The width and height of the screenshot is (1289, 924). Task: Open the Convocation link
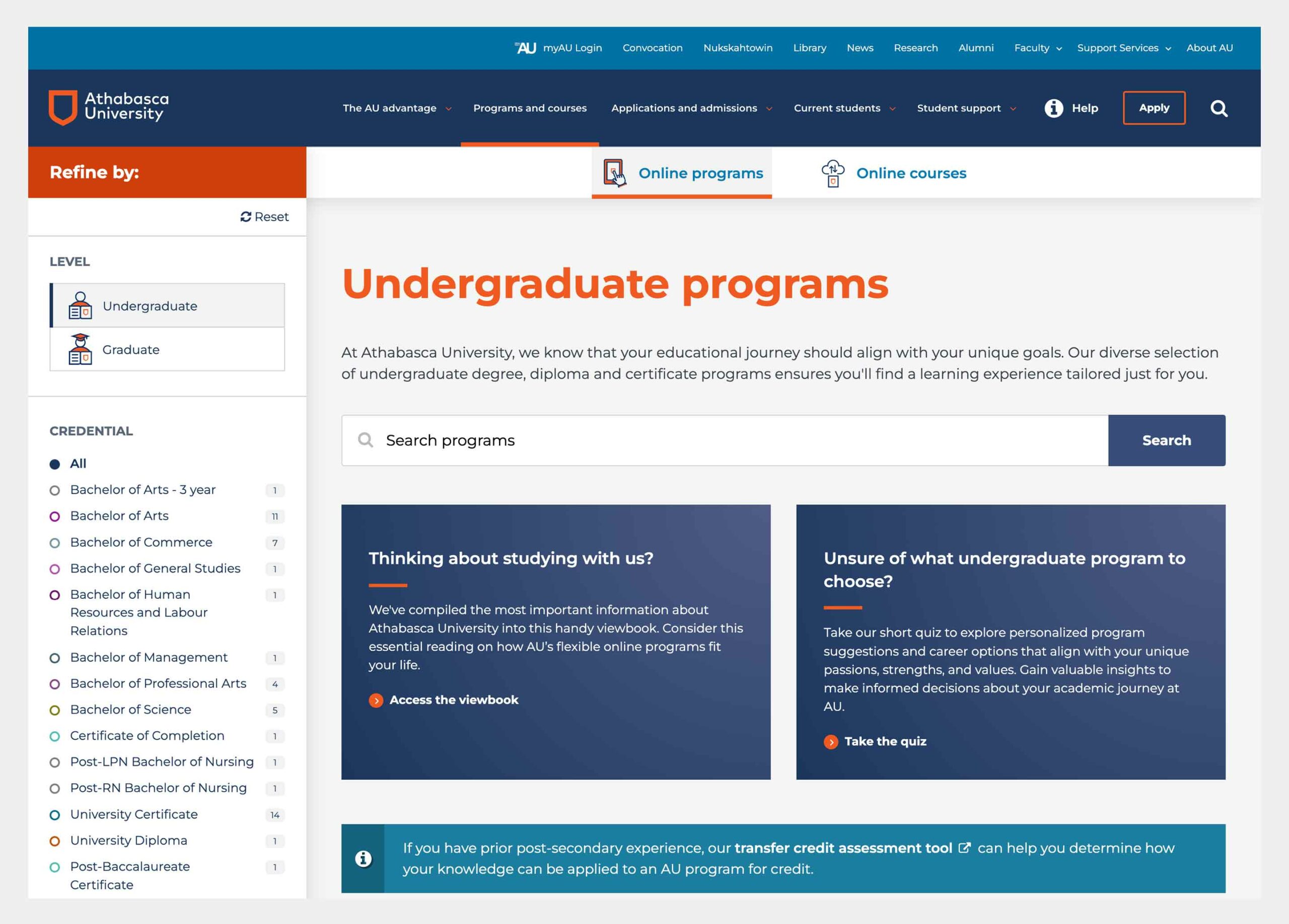[653, 48]
